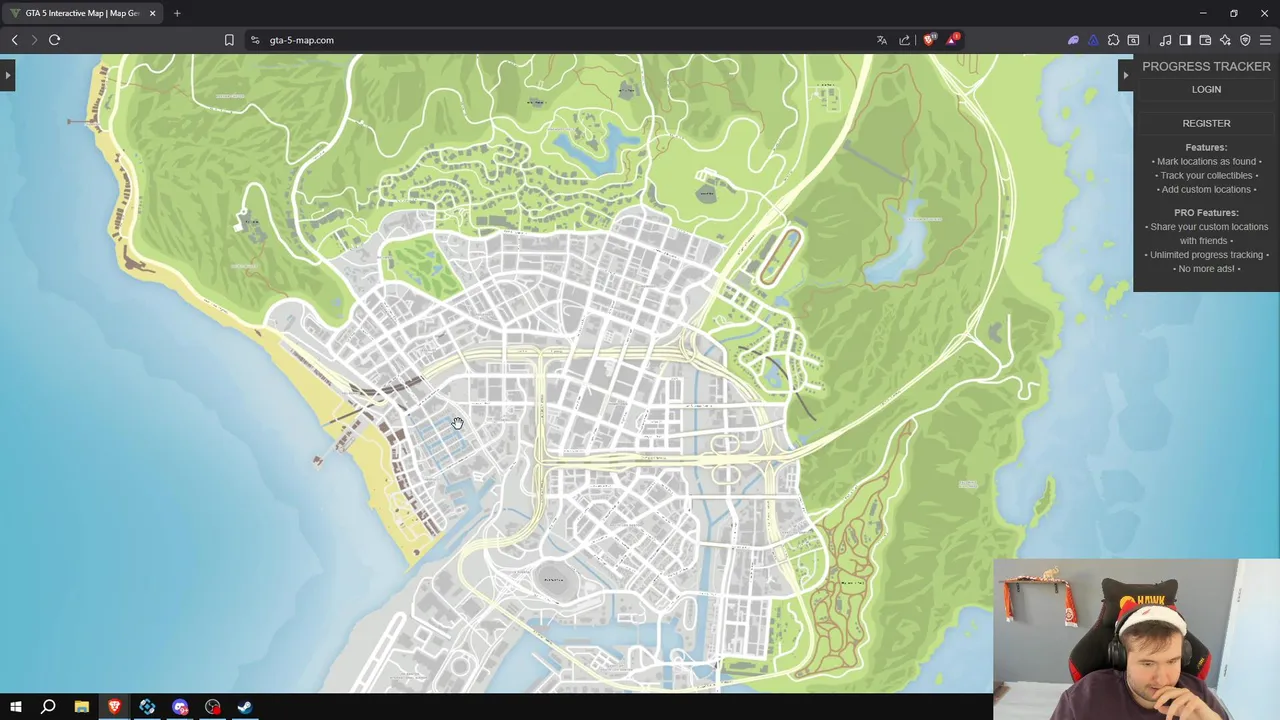Open the music playlist icon
Screen dimensions: 1280x720
pos(1165,40)
